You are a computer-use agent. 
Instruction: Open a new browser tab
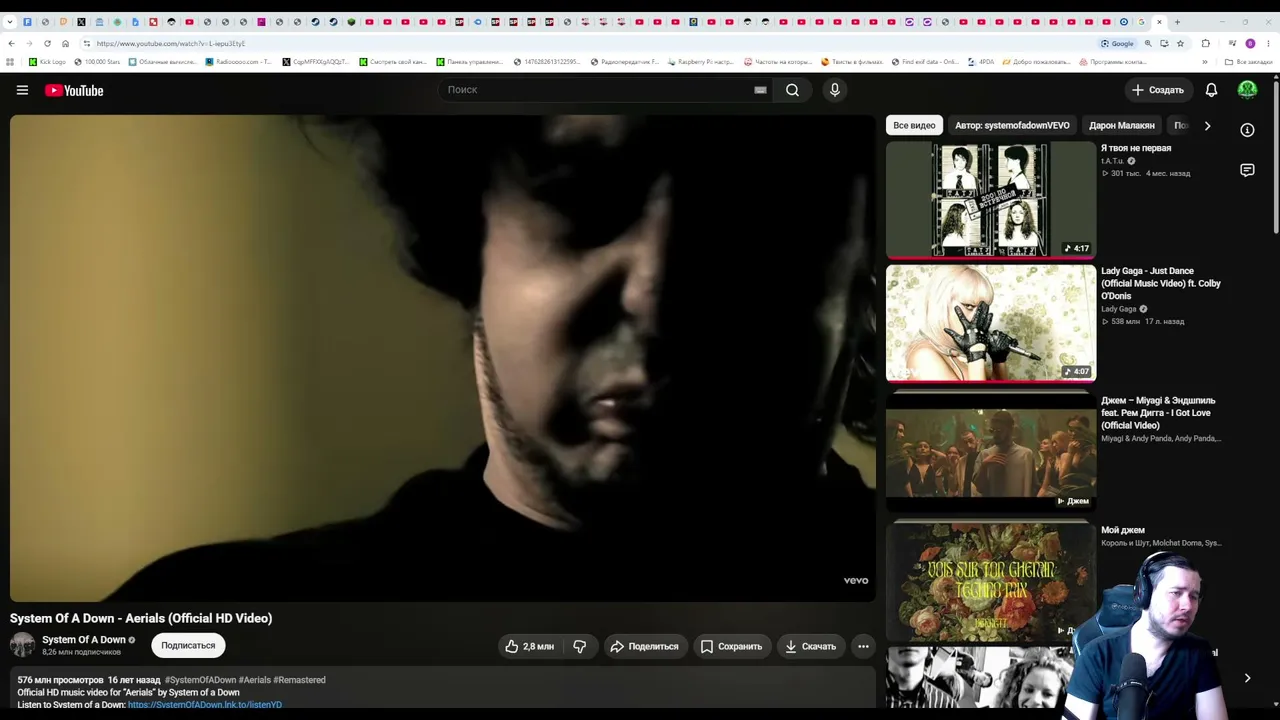[x=1177, y=22]
